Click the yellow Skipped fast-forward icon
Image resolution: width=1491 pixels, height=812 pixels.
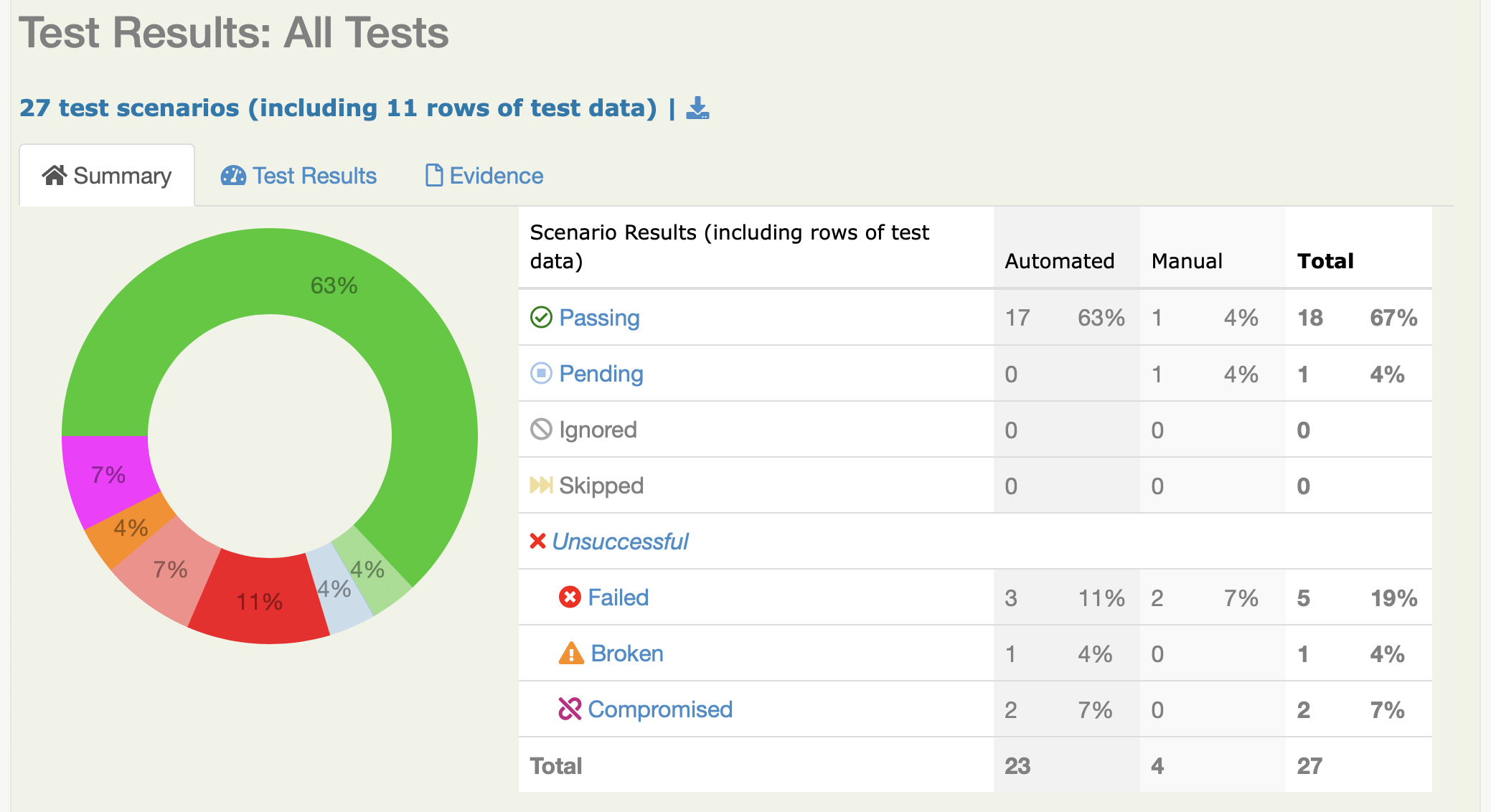coord(541,485)
